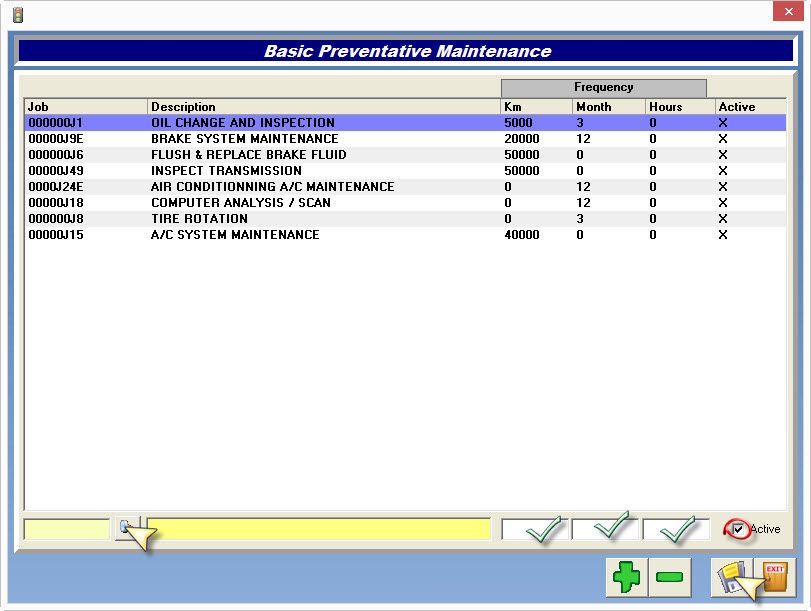811x611 pixels.
Task: Click the 20000 Km value
Action: (x=522, y=139)
